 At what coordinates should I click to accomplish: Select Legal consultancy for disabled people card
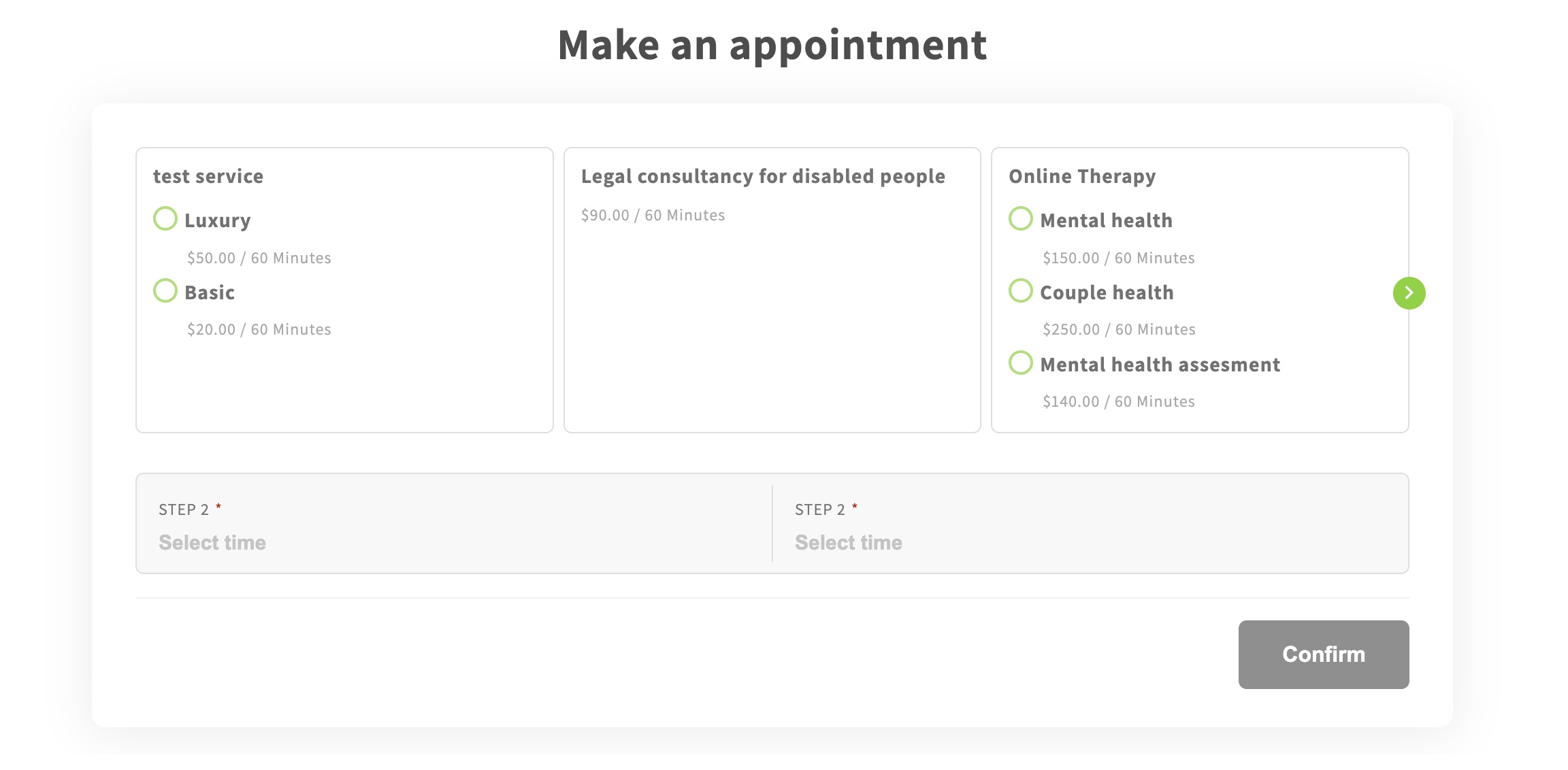point(772,290)
